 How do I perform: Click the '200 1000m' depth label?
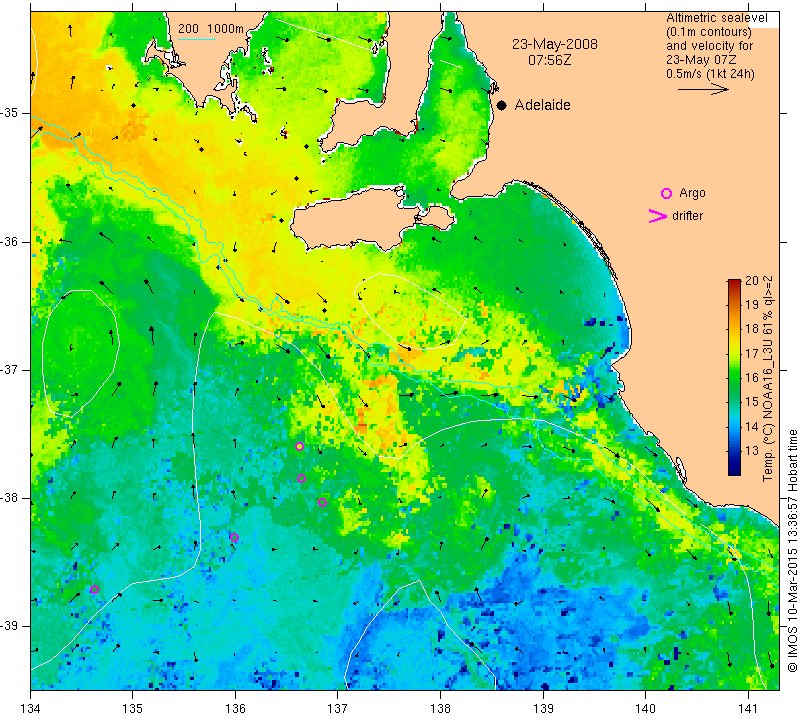[211, 29]
